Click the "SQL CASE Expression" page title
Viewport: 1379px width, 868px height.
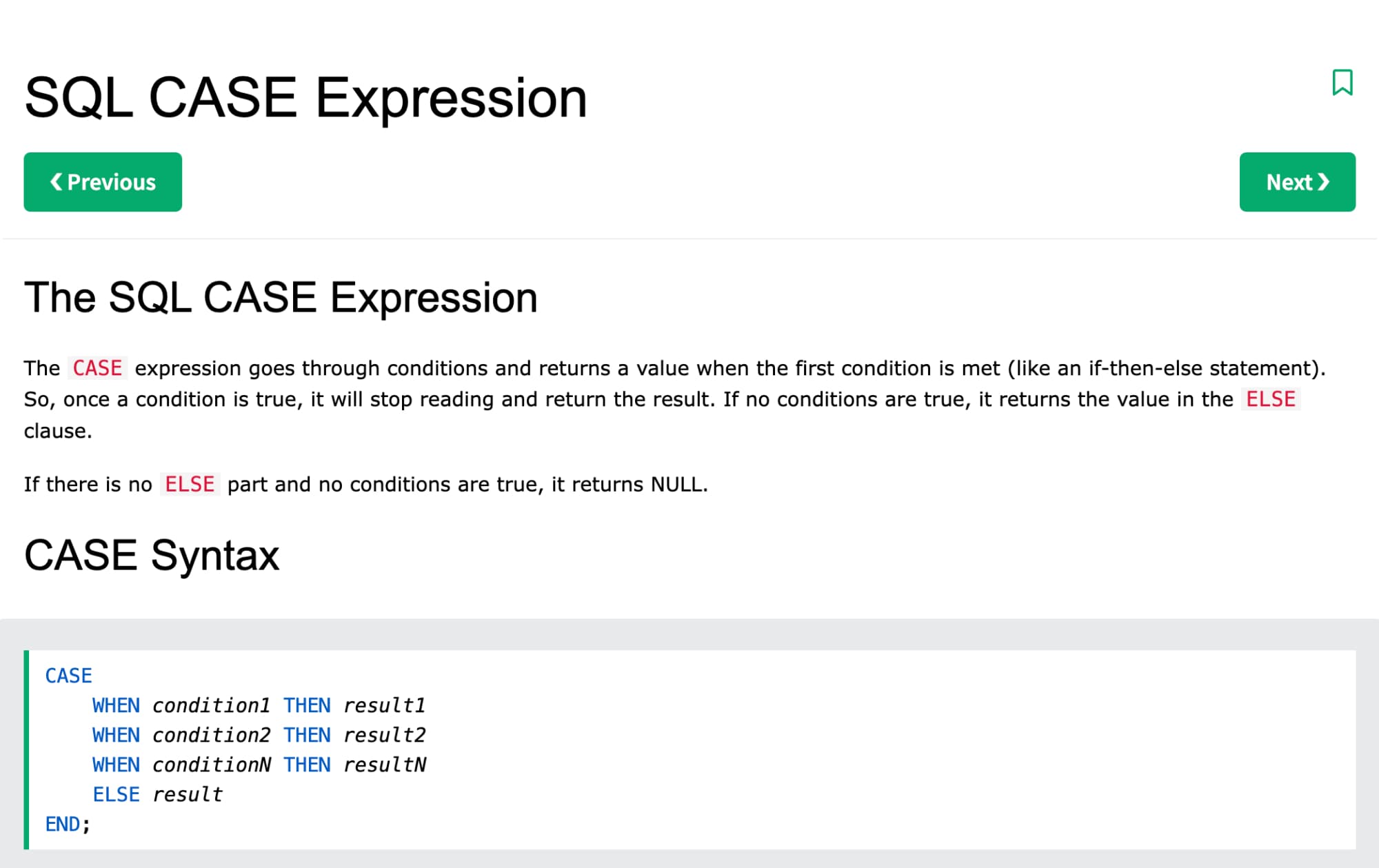(305, 98)
